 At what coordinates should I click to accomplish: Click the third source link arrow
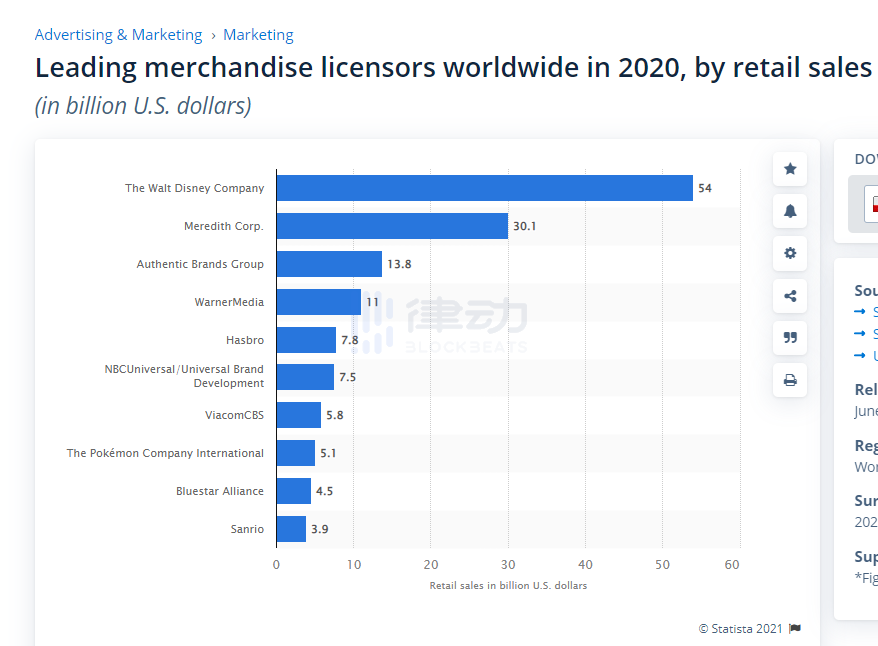click(x=861, y=356)
